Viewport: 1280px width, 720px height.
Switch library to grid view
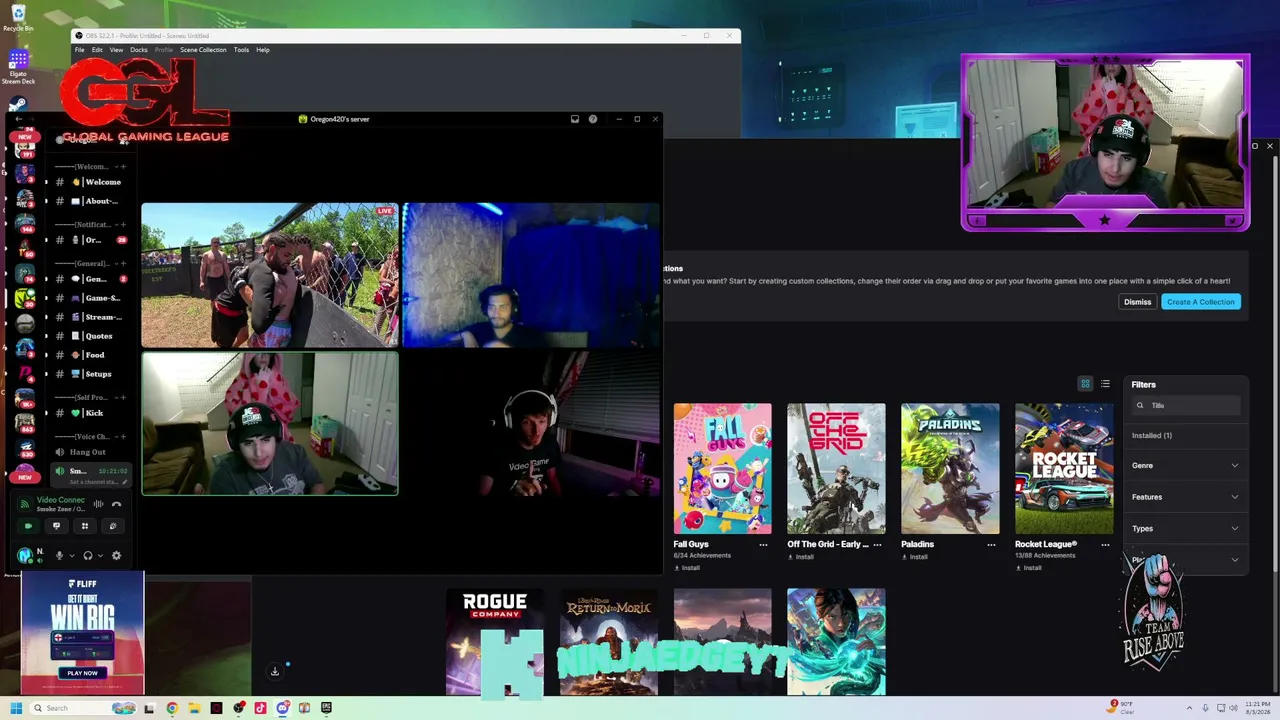pyautogui.click(x=1085, y=384)
